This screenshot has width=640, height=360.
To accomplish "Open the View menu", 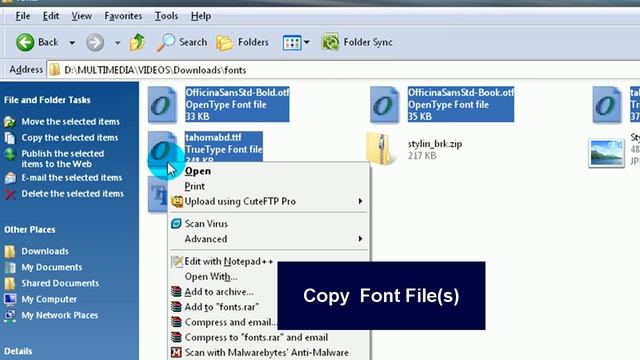I will (x=82, y=16).
